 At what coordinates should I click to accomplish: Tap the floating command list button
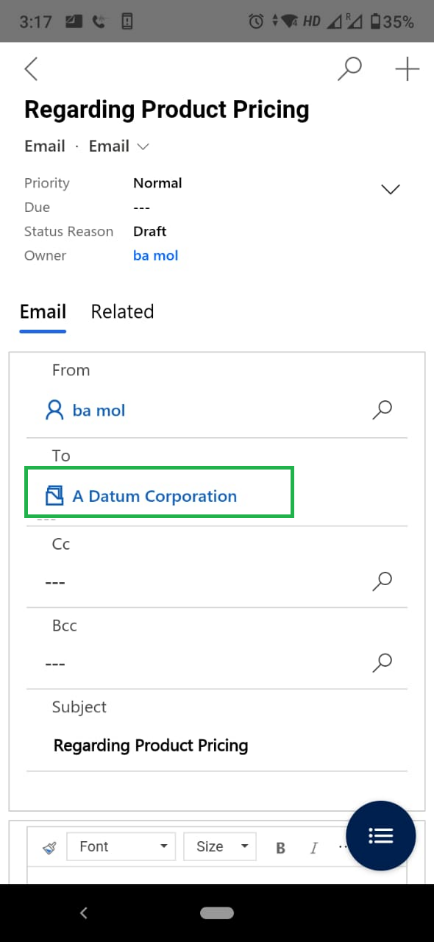click(x=381, y=836)
